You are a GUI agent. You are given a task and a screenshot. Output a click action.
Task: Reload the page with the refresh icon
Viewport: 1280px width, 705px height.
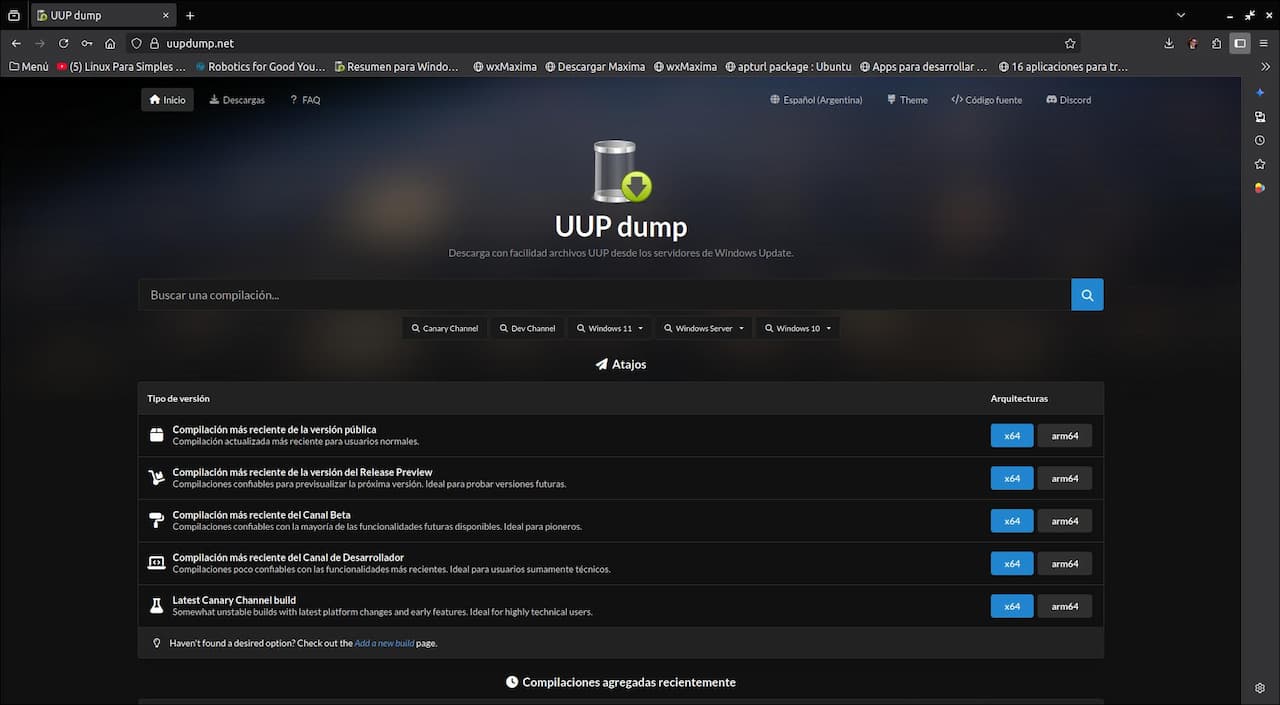point(63,44)
